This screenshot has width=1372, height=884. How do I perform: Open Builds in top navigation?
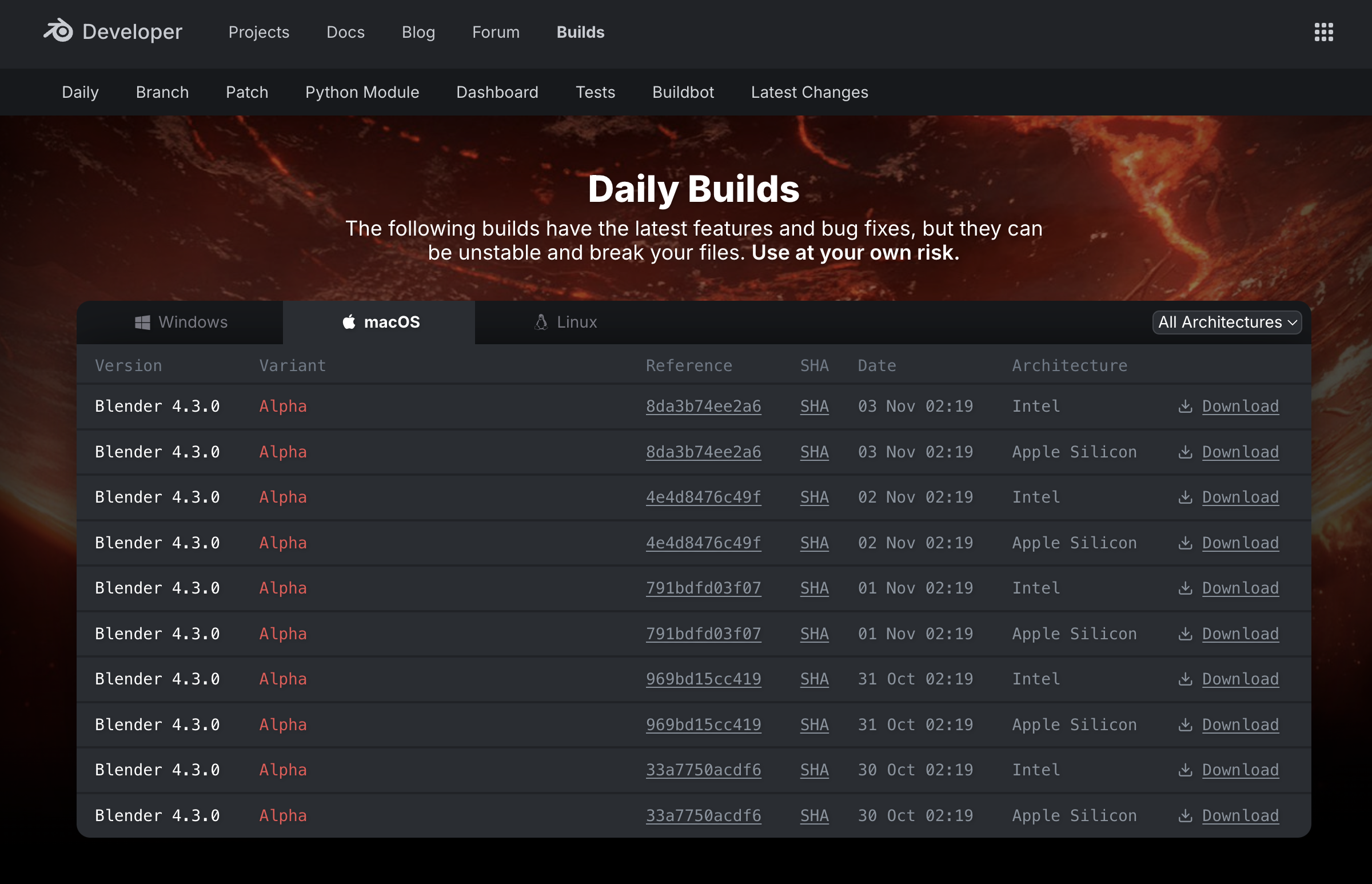580,32
